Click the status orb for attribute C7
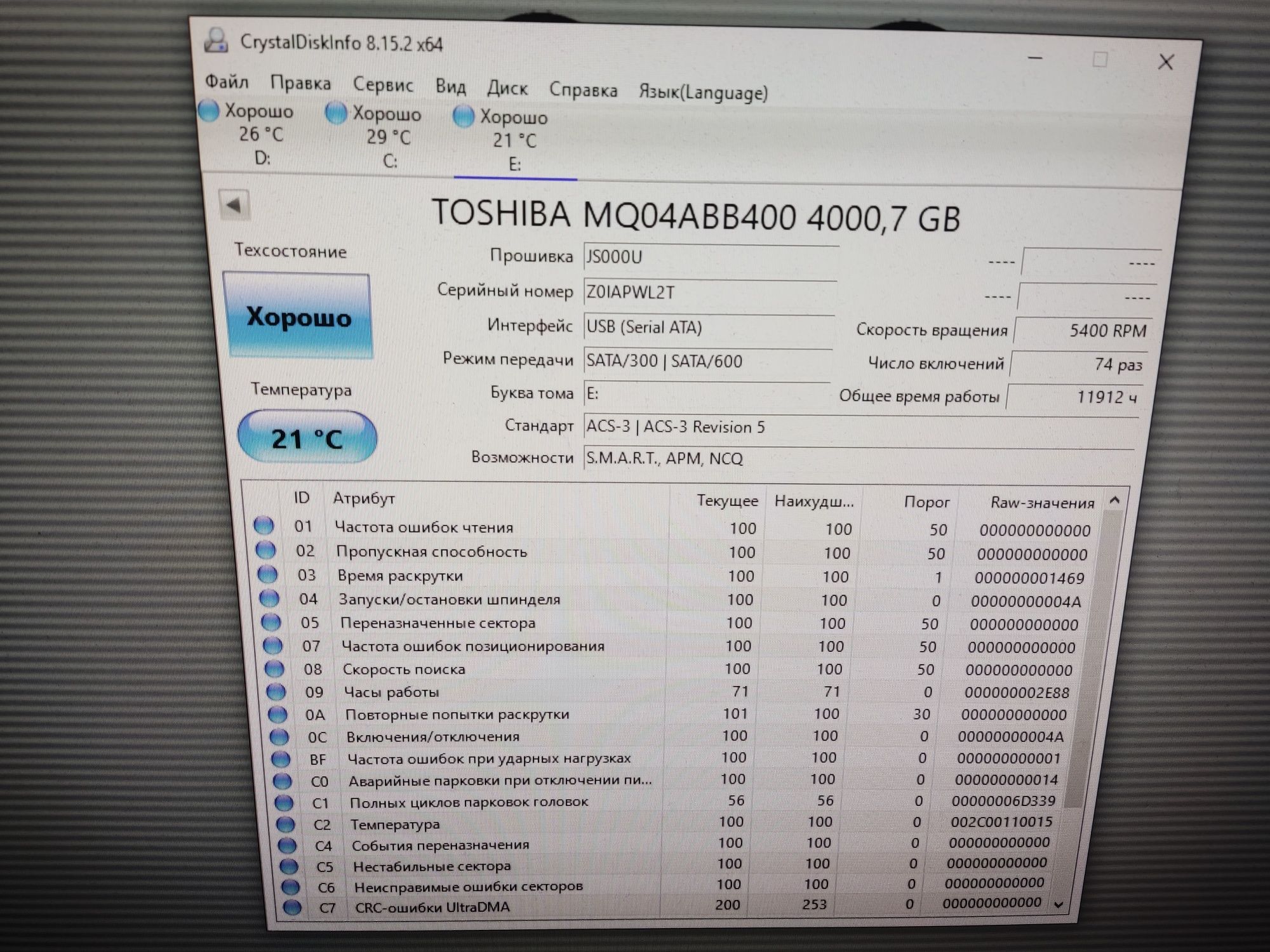 coord(292,908)
